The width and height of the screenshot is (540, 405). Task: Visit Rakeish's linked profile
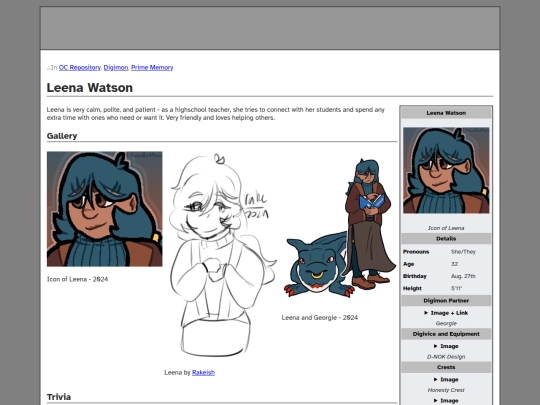203,372
